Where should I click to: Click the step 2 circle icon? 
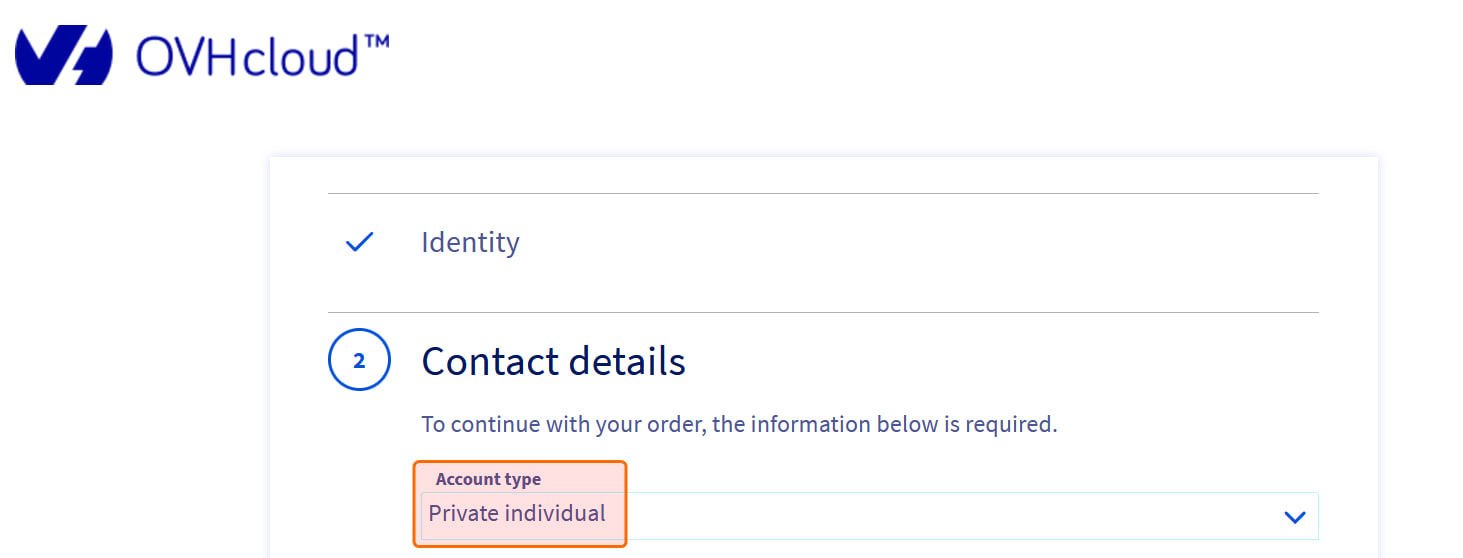point(359,360)
